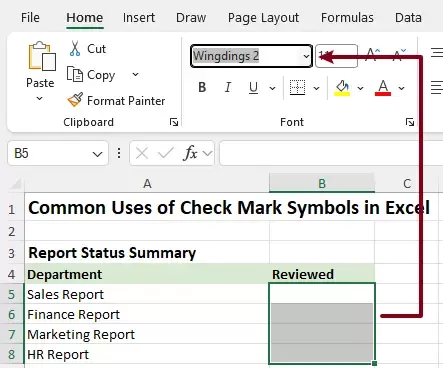The width and height of the screenshot is (443, 368).
Task: Open the Data tab
Action: [x=408, y=18]
